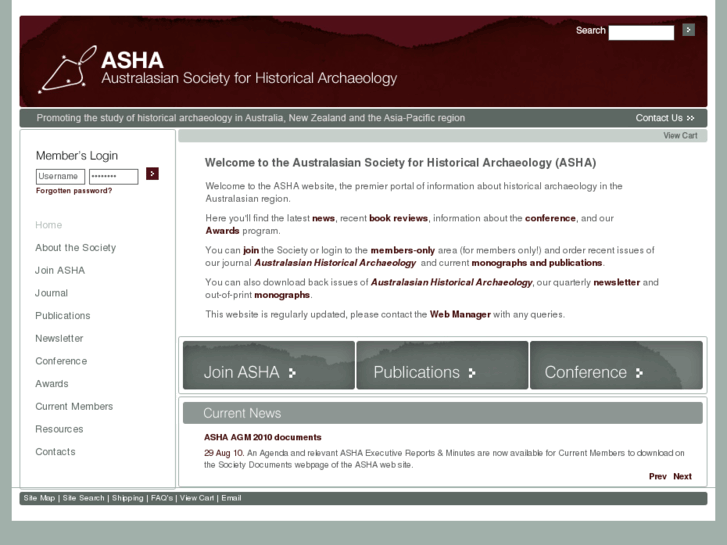Click the ASHA constellation logo icon
727x545 pixels.
coord(68,70)
